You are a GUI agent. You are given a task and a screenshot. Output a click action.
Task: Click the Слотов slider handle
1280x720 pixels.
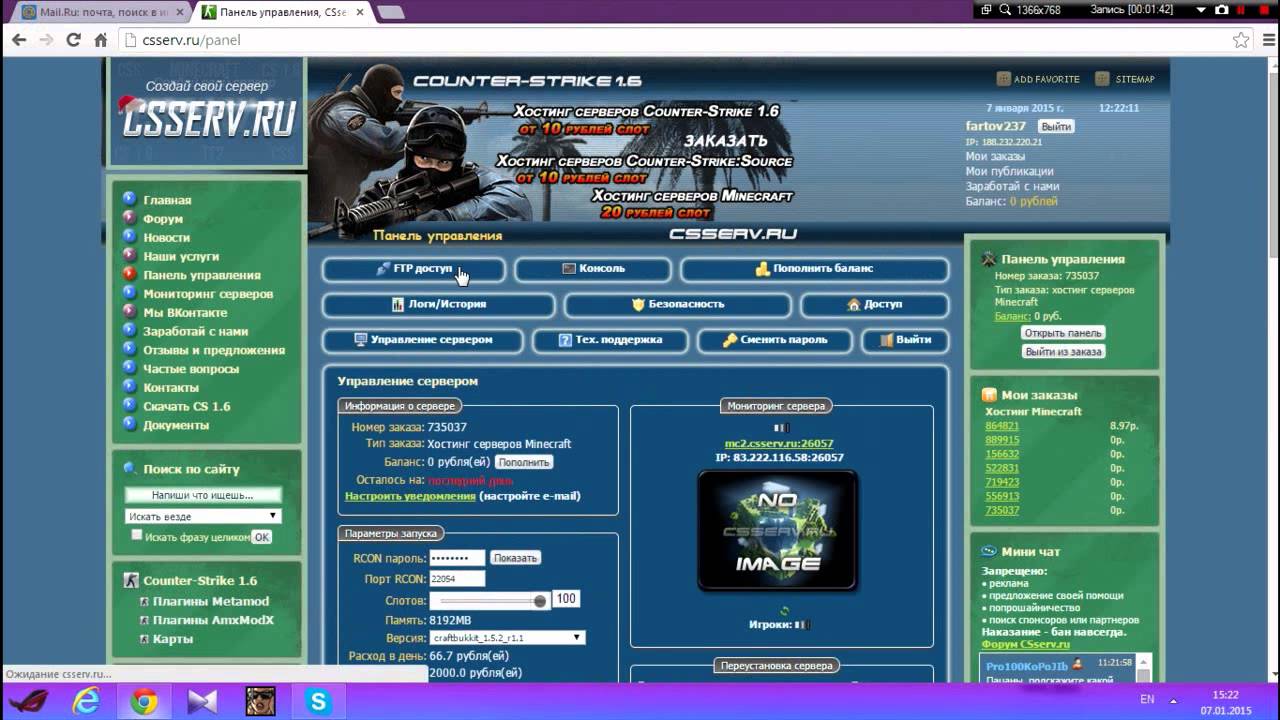click(540, 601)
